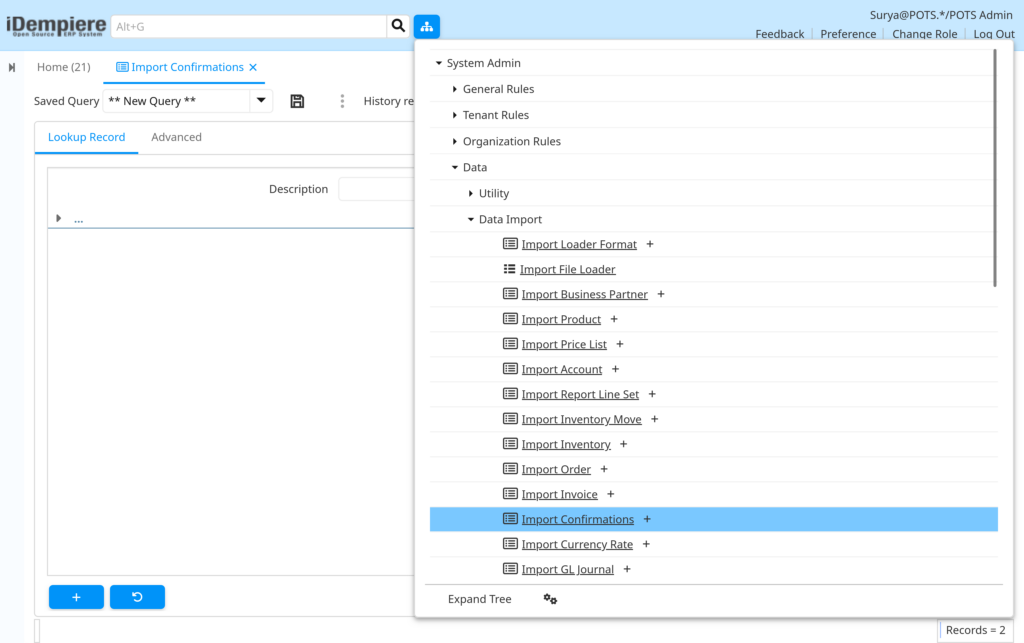Open the Import Order link
The width and height of the screenshot is (1024, 643).
pyautogui.click(x=556, y=469)
